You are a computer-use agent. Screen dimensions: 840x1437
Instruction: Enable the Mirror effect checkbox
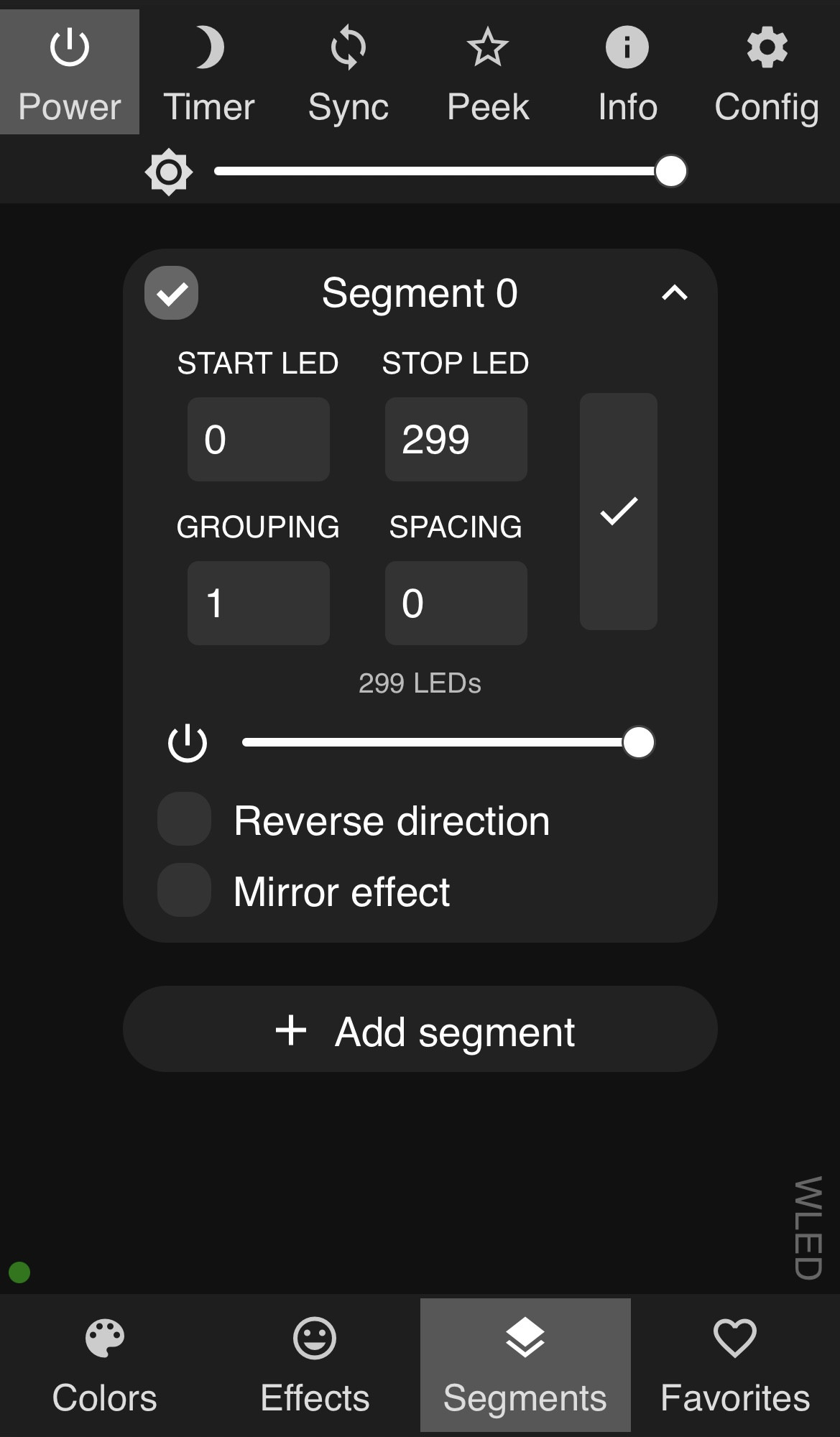pyautogui.click(x=185, y=890)
